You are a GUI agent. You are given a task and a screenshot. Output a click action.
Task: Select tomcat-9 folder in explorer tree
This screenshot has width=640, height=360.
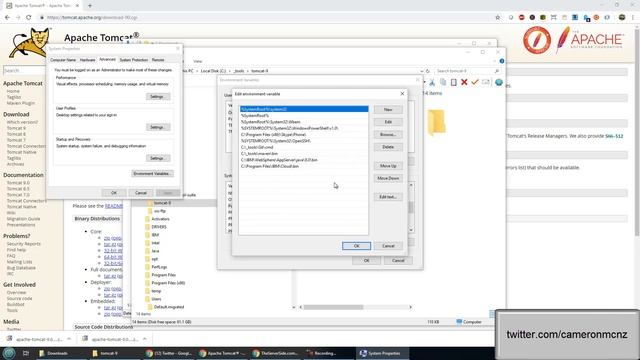[162, 203]
